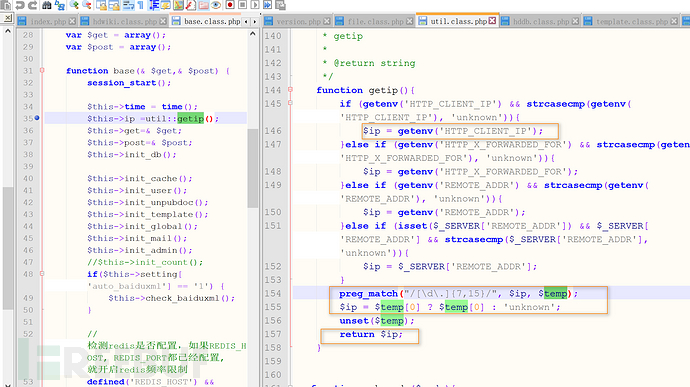The height and width of the screenshot is (387, 690).
Task: Toggle synchronize horizontal scrolling
Action: (114, 5)
